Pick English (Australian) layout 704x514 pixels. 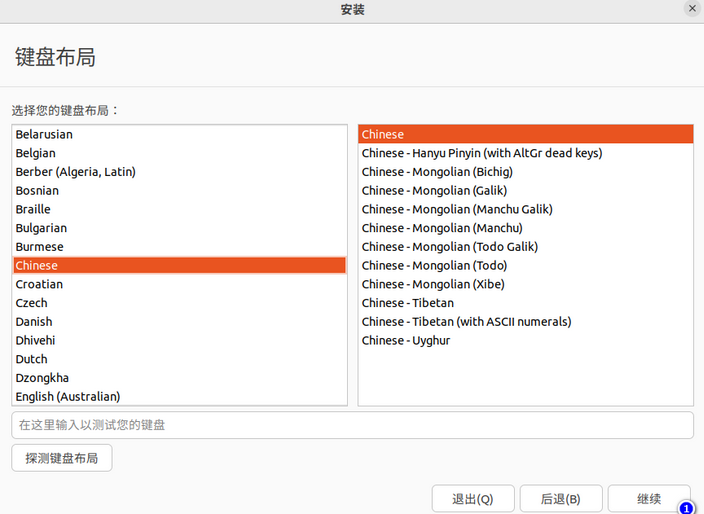(68, 396)
